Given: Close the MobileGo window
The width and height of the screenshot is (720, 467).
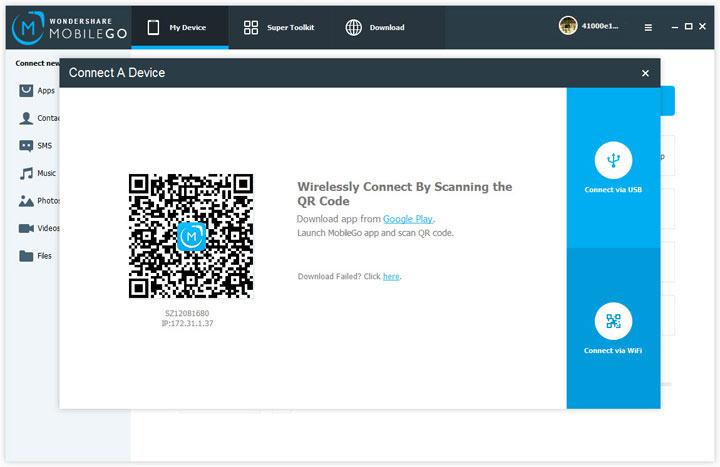Looking at the screenshot, I should pyautogui.click(x=702, y=27).
